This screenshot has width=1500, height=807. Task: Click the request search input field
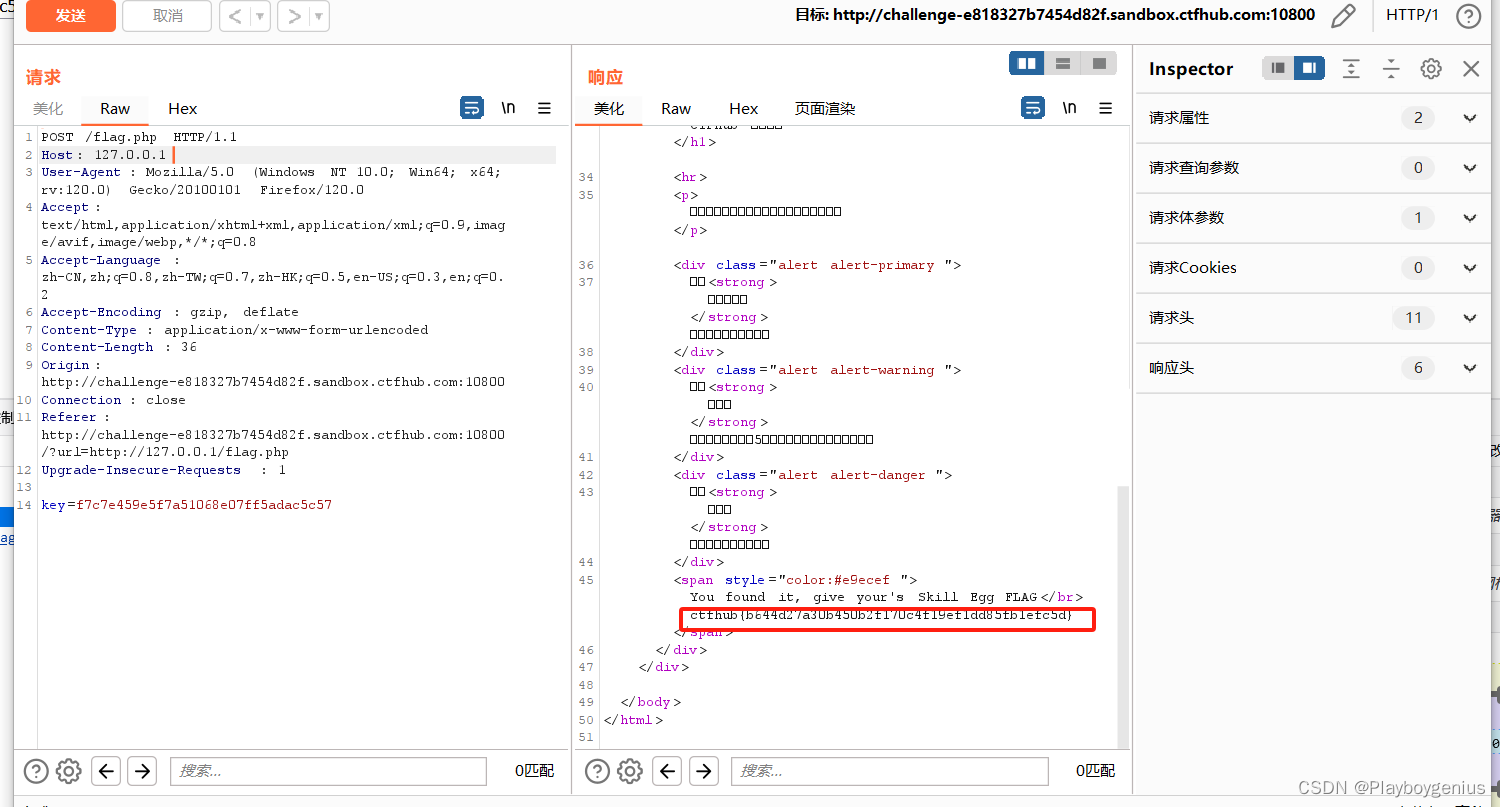pyautogui.click(x=328, y=771)
